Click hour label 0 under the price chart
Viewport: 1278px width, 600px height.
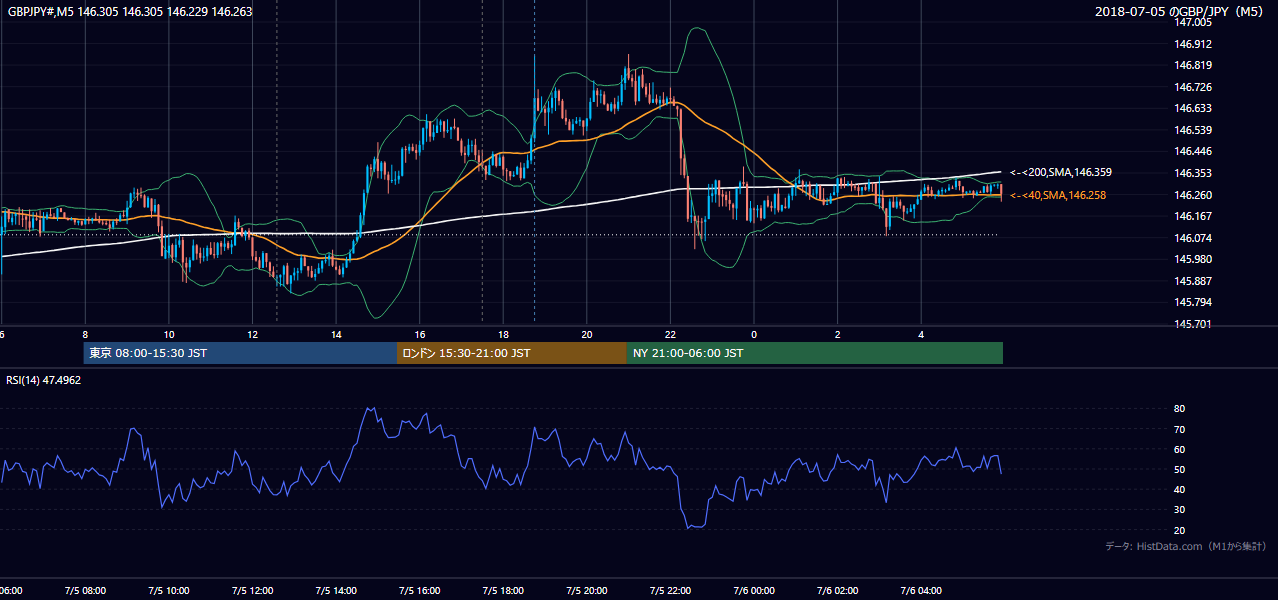point(754,334)
